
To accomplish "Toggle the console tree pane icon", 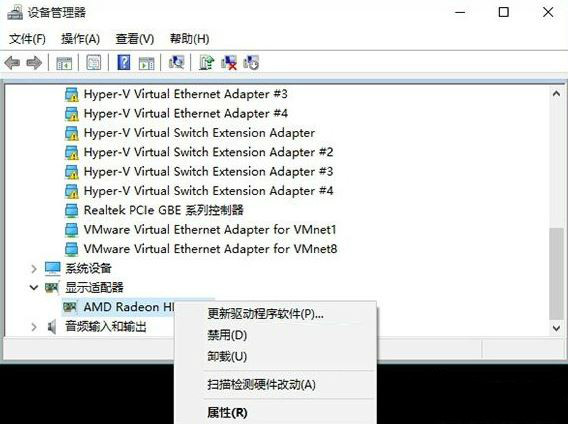I will (64, 63).
